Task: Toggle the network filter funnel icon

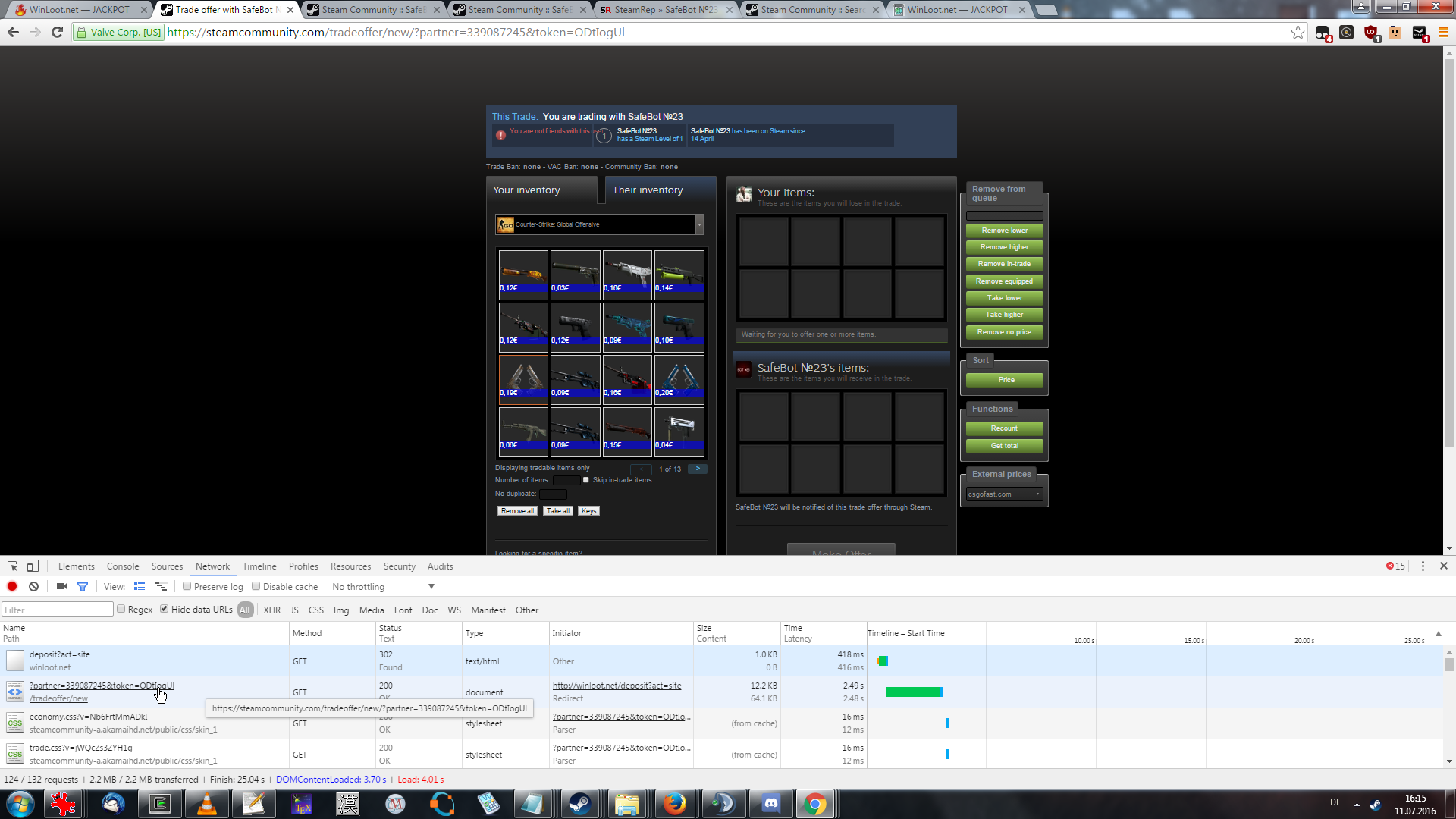Action: (83, 586)
